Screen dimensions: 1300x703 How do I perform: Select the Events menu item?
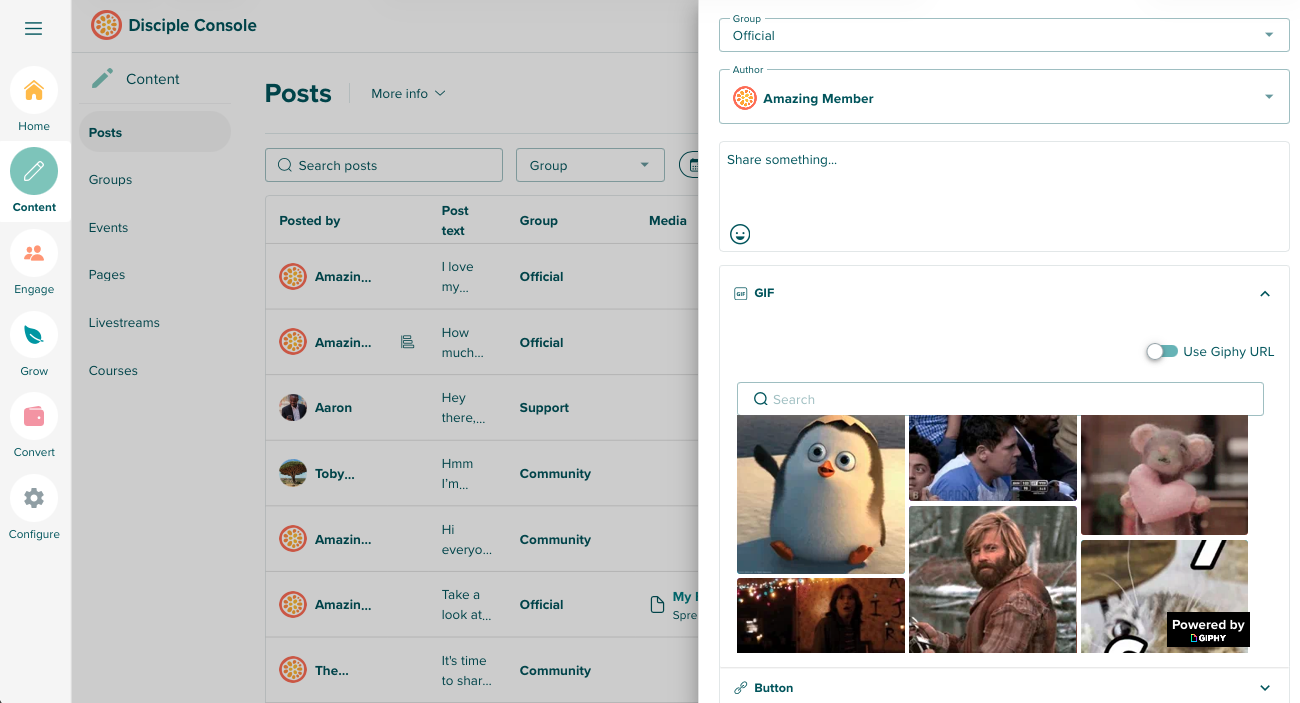(108, 228)
